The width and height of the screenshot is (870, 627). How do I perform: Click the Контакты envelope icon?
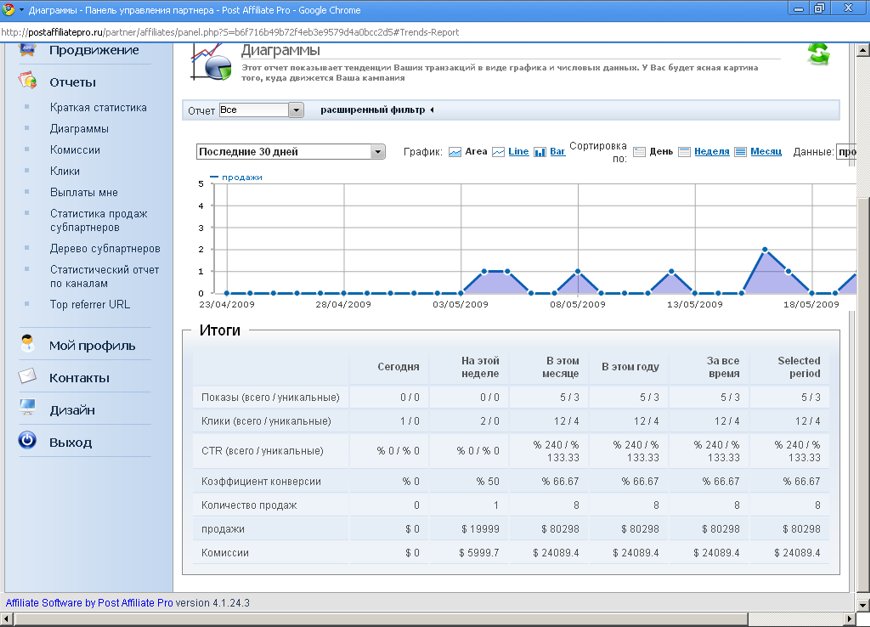pos(28,377)
